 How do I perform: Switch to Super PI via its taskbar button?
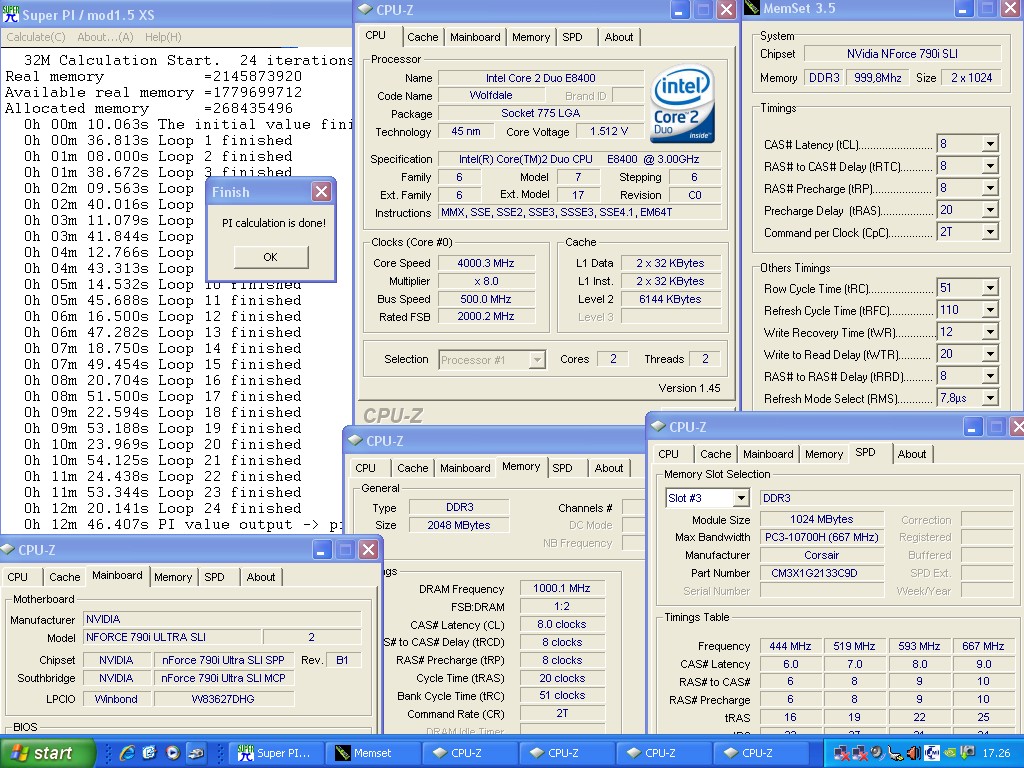click(277, 753)
